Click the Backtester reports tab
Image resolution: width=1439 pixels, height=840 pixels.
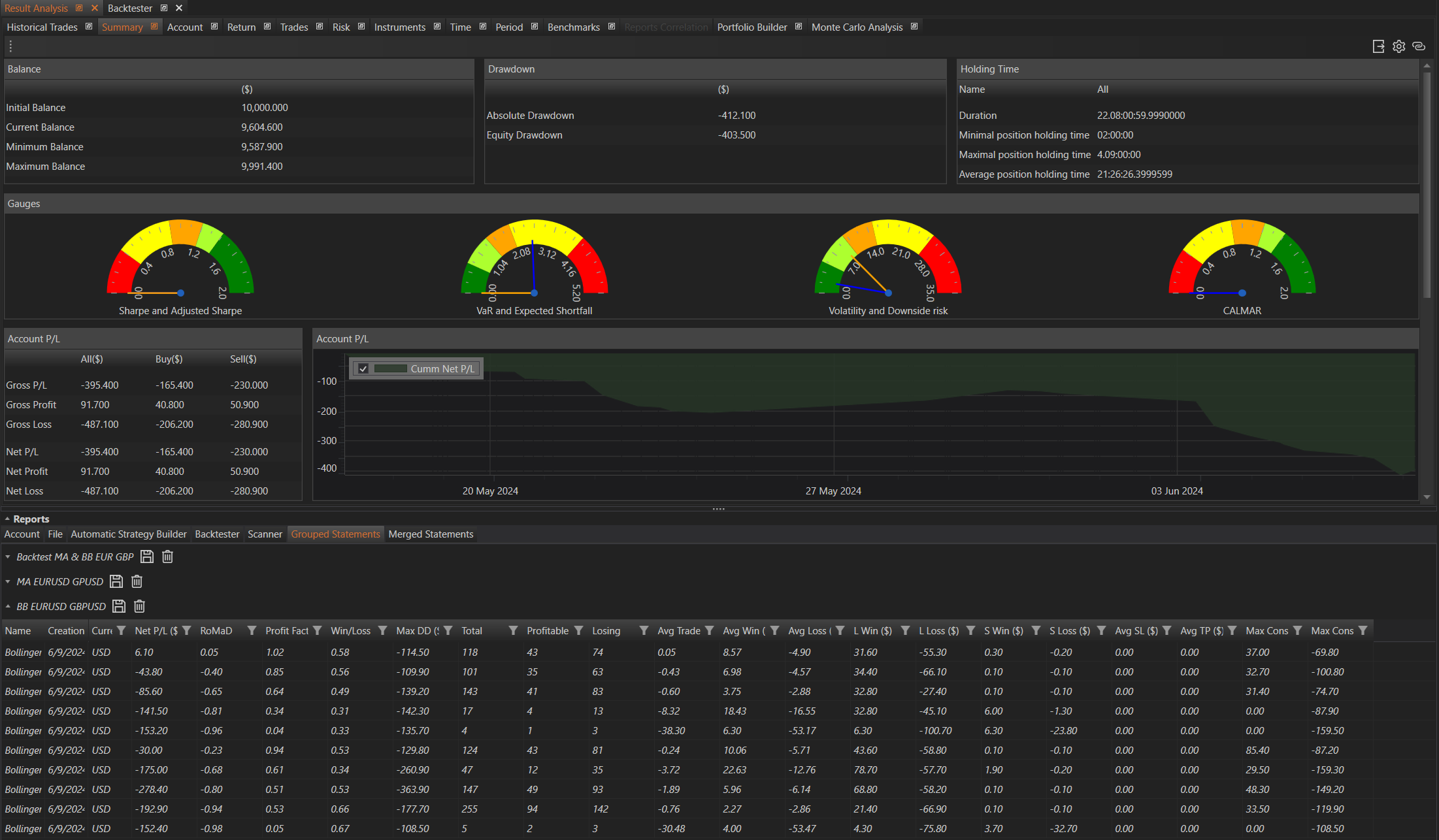[217, 534]
